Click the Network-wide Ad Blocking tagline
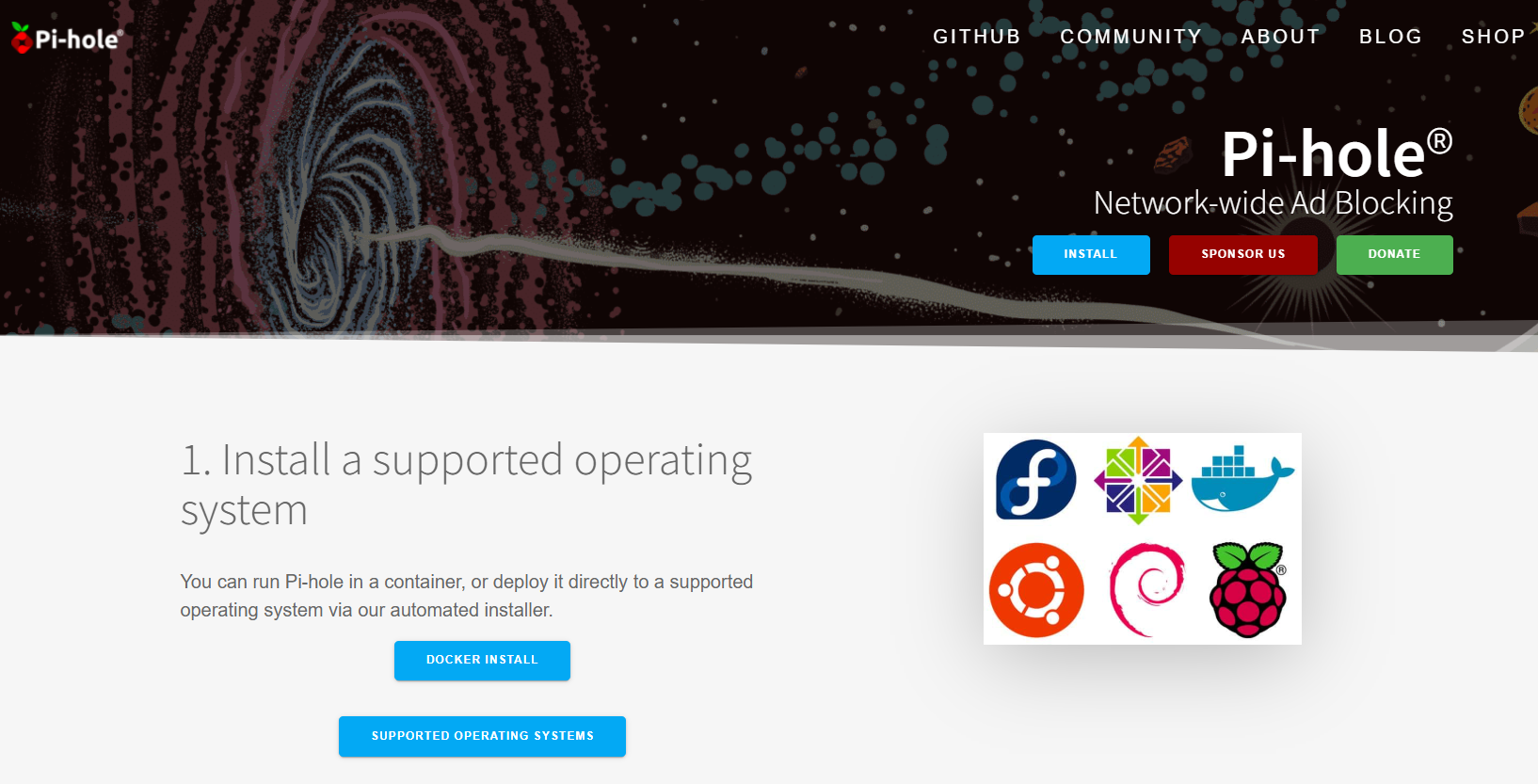Screen dimensions: 1538x784 pyautogui.click(x=1273, y=203)
